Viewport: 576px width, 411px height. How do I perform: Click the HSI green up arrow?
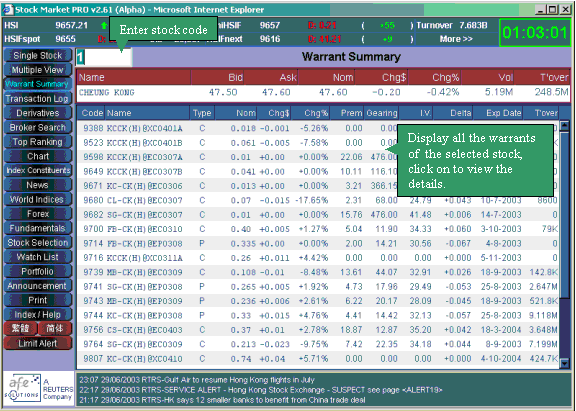(x=104, y=25)
